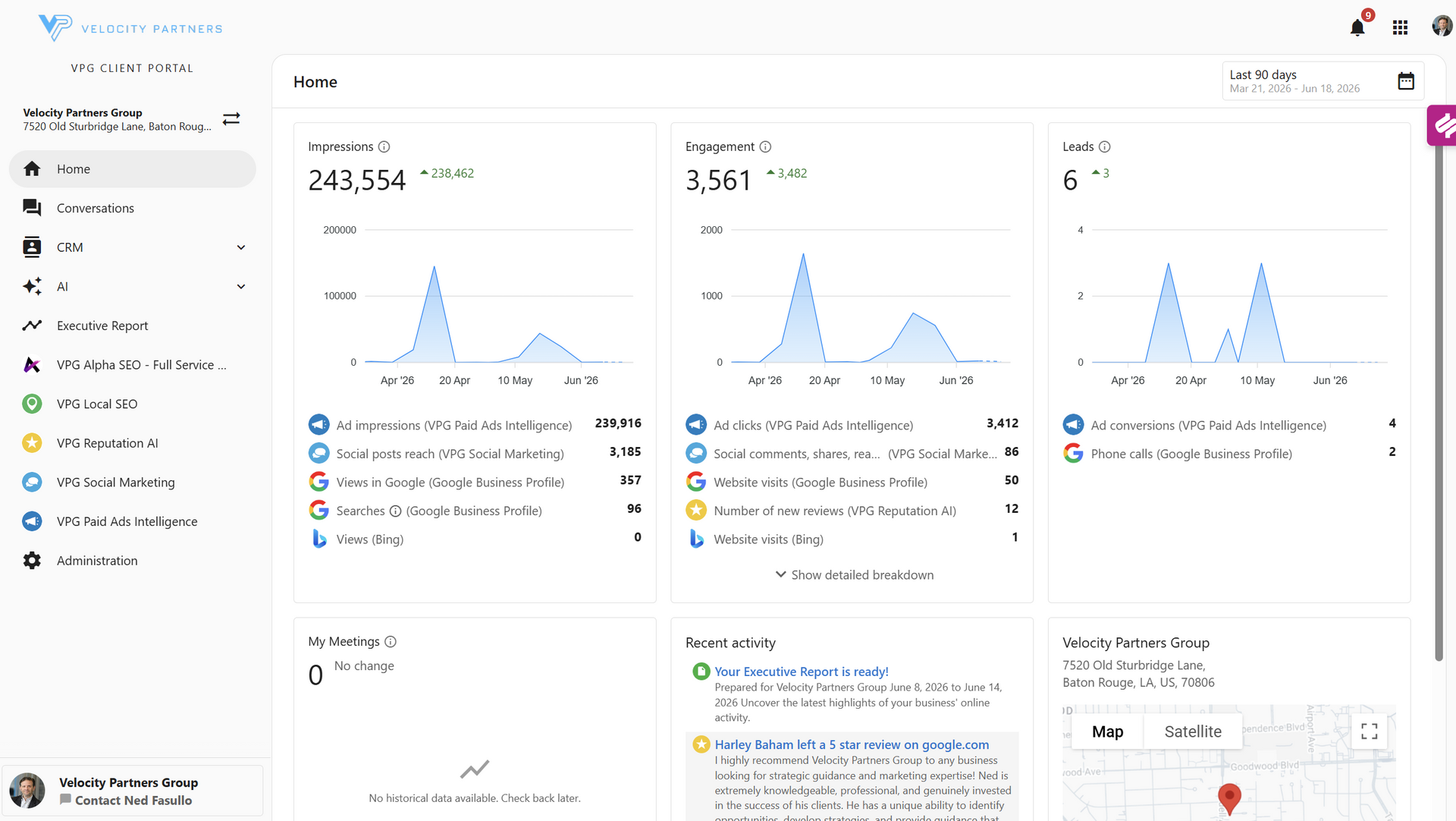1456x821 pixels.
Task: Expand the AI menu chevron
Action: pos(241,287)
